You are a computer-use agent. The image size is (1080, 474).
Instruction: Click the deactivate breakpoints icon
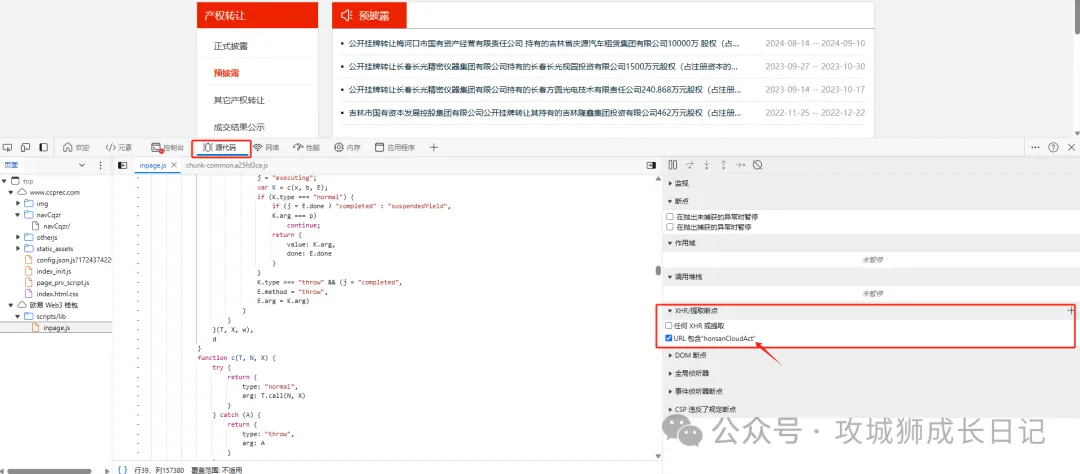pyautogui.click(x=758, y=164)
